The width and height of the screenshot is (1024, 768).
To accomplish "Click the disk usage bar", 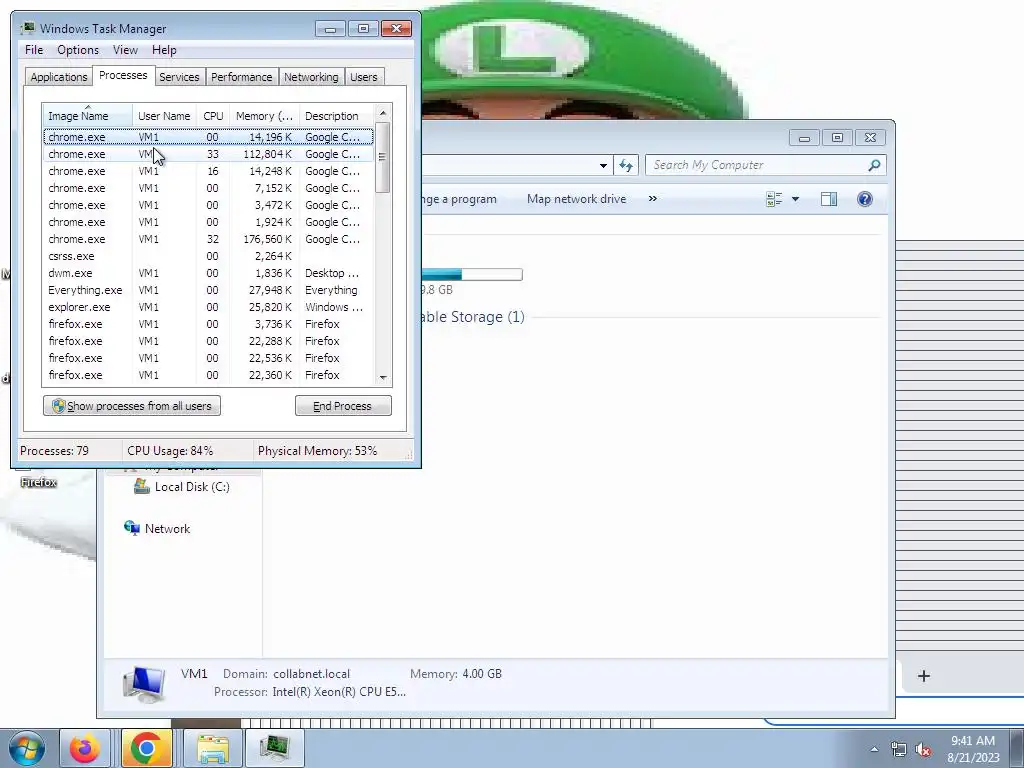I will coord(472,274).
